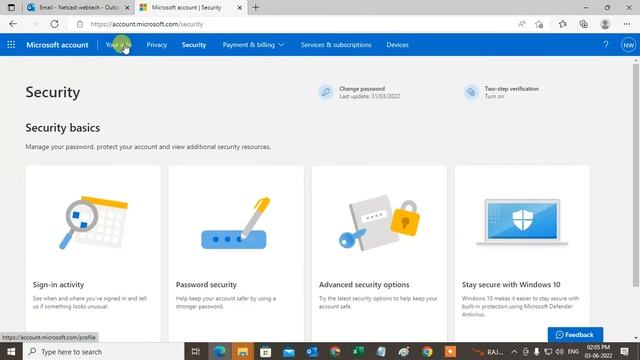
Task: Click Type here to search box
Action: (x=104, y=351)
